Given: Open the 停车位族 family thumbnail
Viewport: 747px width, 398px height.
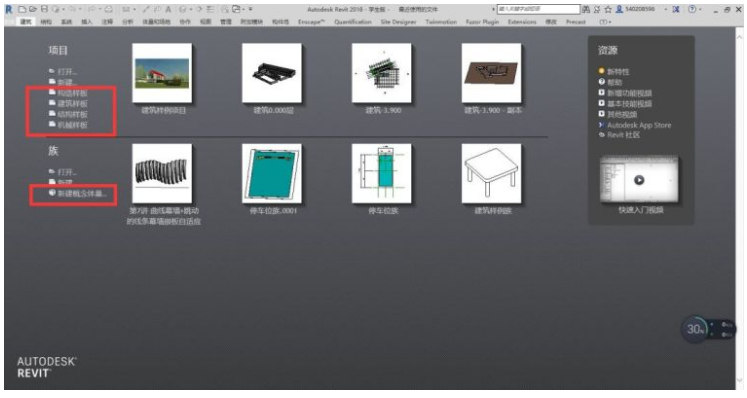Looking at the screenshot, I should coord(382,173).
